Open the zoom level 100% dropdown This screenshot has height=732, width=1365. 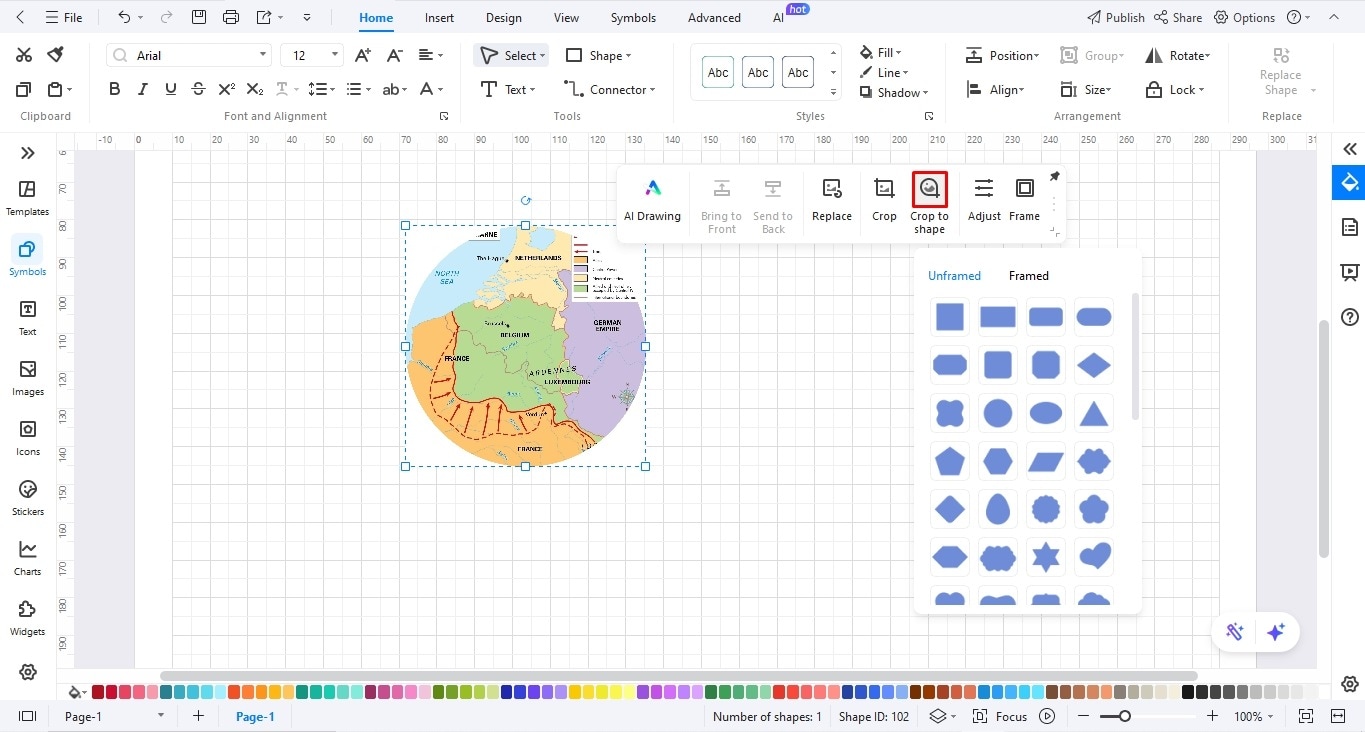[x=1254, y=716]
